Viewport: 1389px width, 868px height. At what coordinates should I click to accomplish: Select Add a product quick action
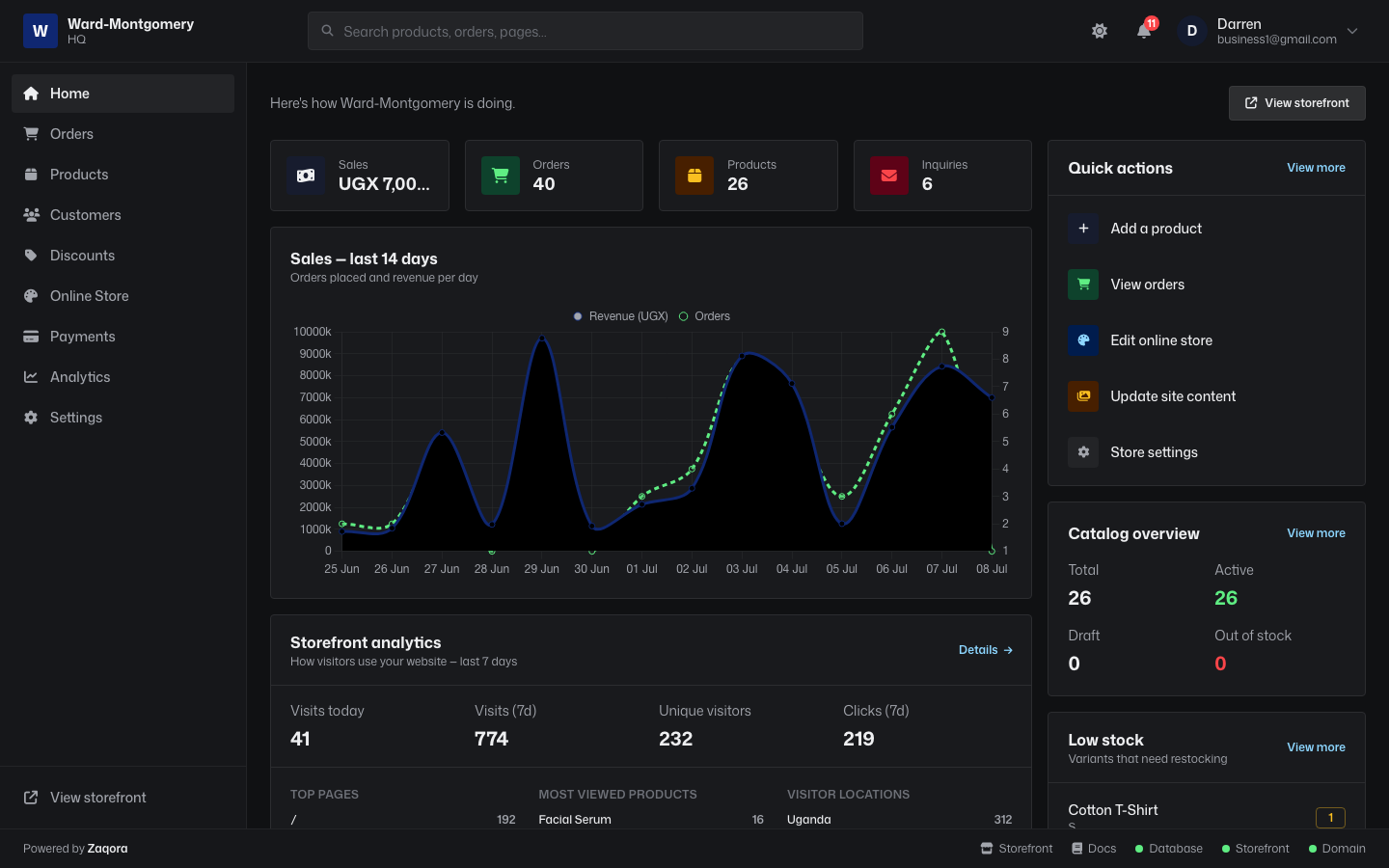click(x=1207, y=229)
